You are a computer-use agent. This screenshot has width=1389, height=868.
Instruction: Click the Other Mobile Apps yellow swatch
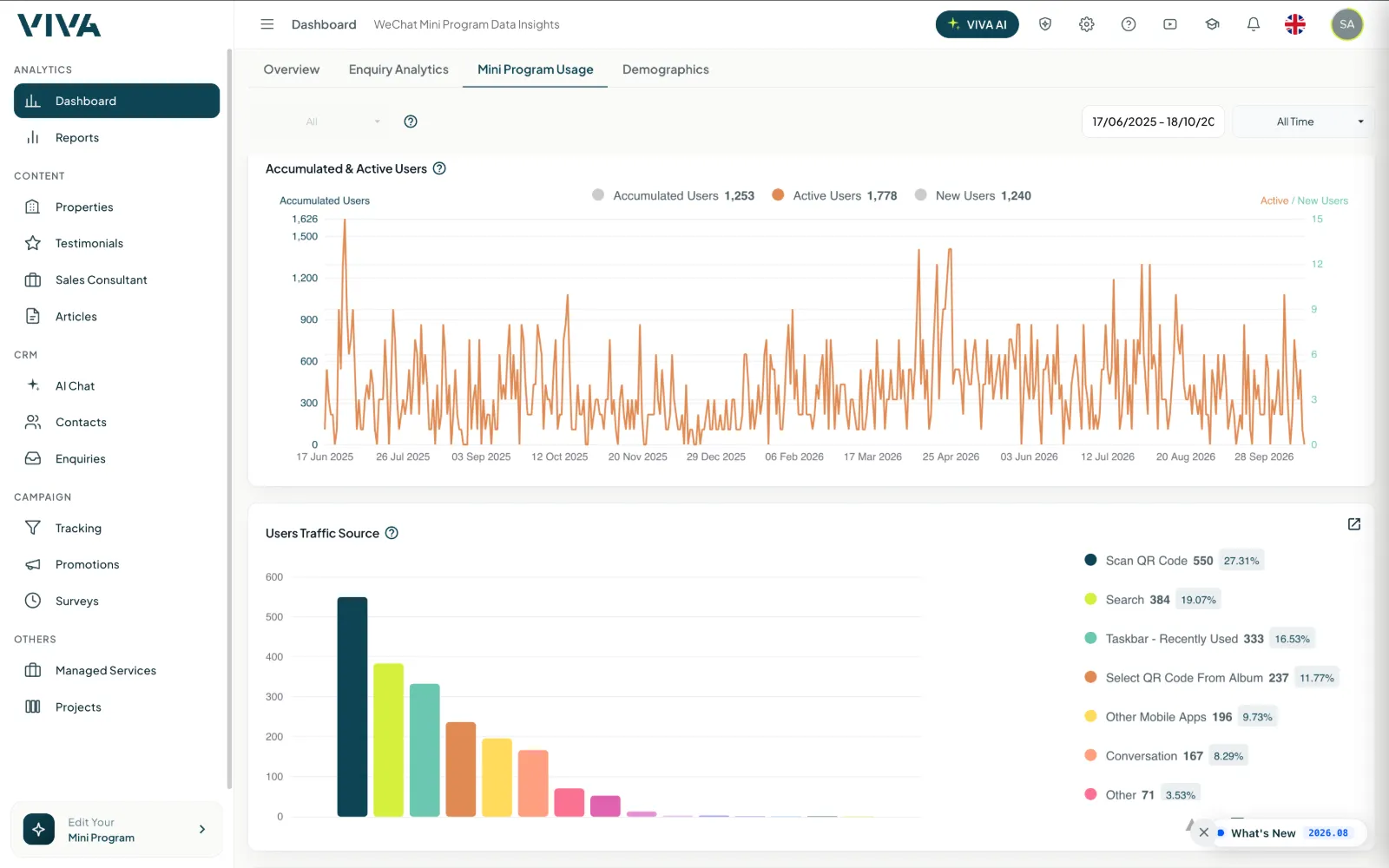point(1090,716)
